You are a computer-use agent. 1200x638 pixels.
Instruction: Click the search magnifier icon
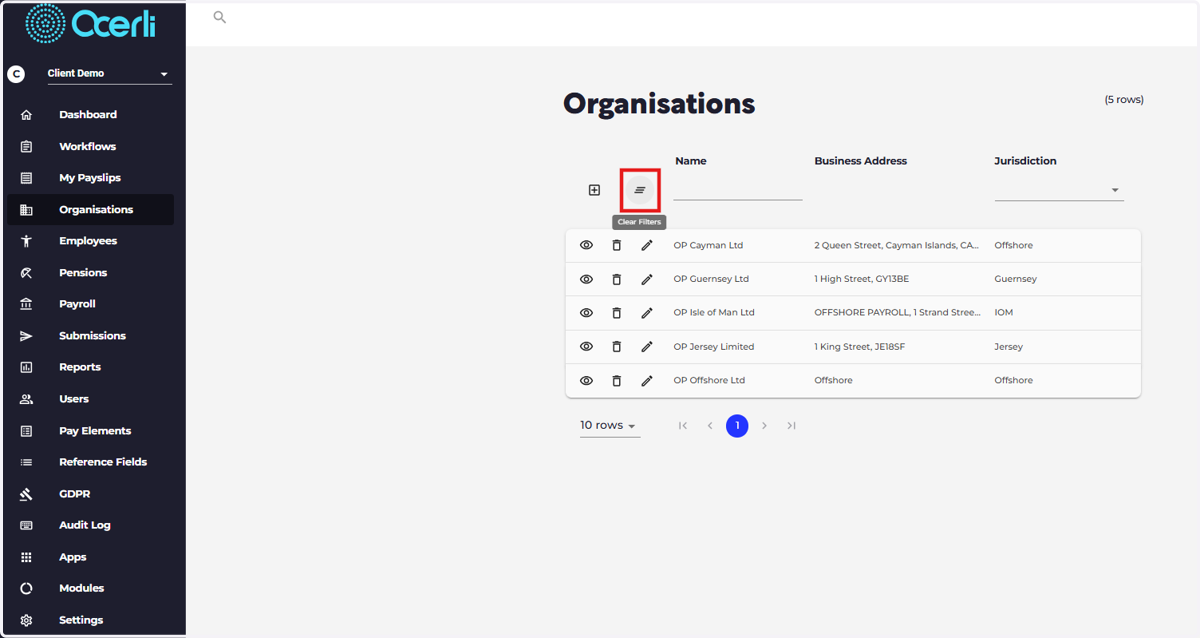[x=220, y=17]
